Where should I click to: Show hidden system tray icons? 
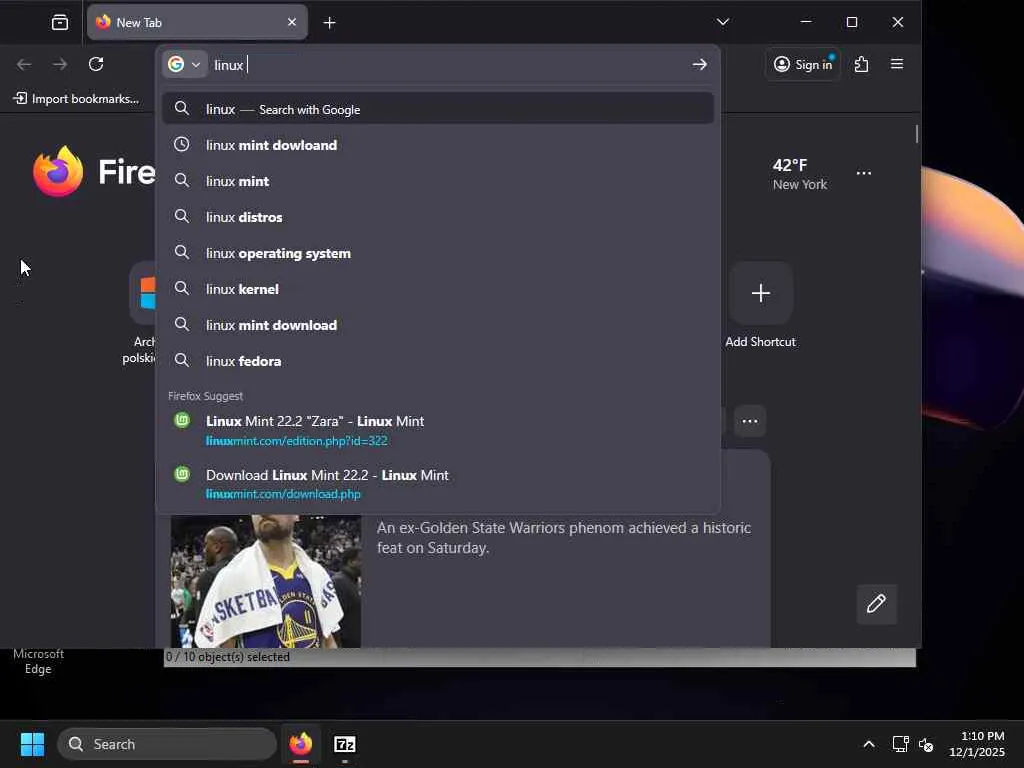click(x=869, y=744)
